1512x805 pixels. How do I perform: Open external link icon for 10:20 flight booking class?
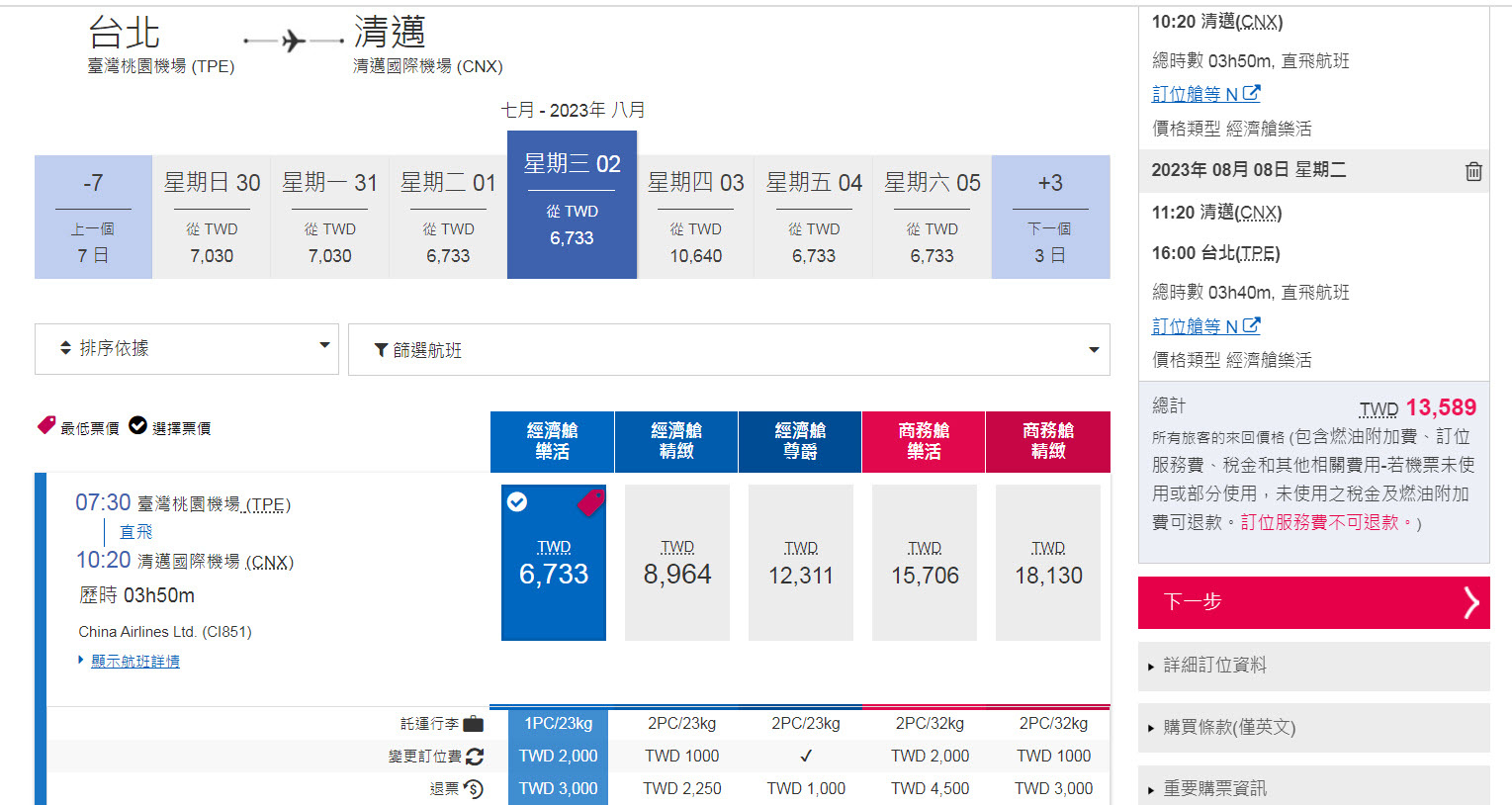(1251, 93)
